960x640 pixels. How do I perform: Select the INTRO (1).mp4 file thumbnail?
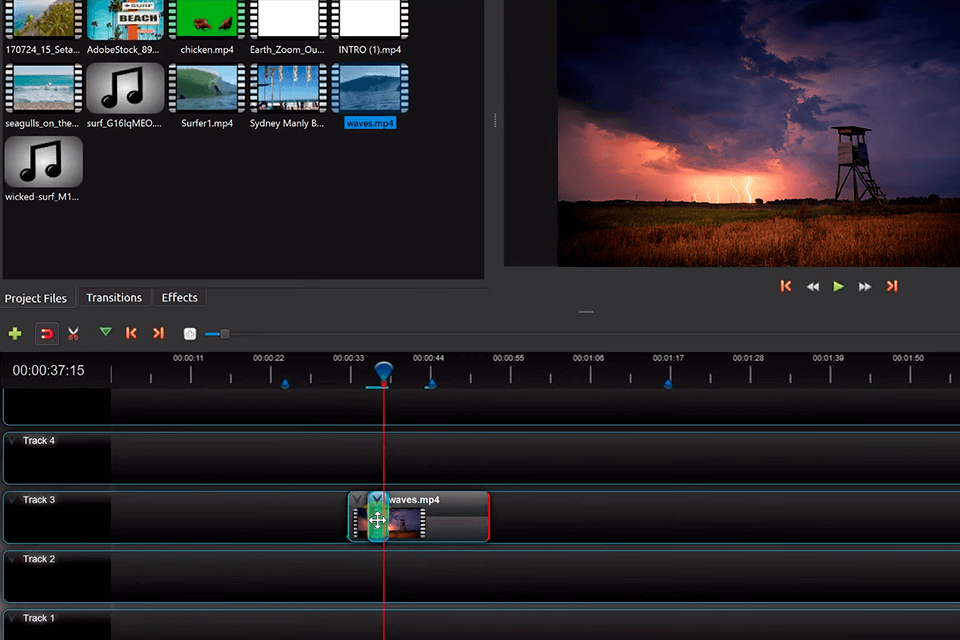pyautogui.click(x=370, y=20)
